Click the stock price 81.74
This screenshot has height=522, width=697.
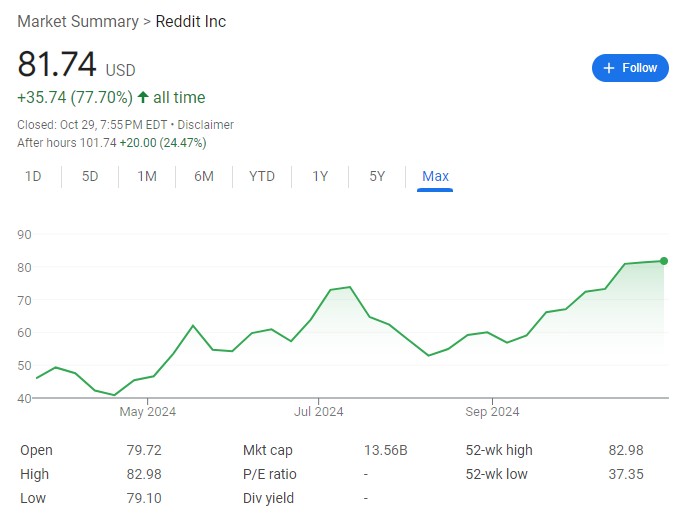57,65
